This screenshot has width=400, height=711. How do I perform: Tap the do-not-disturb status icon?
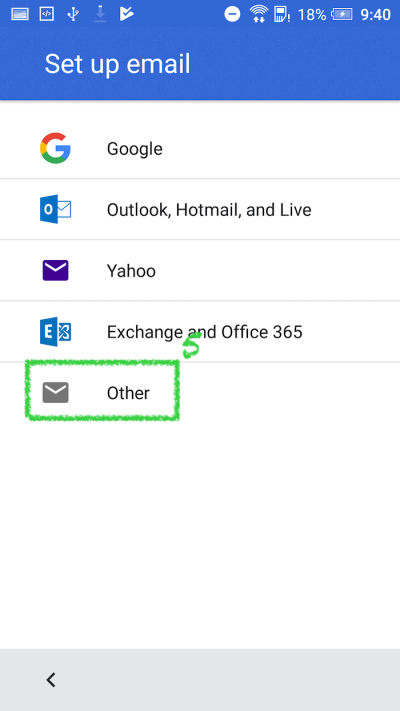tap(232, 15)
